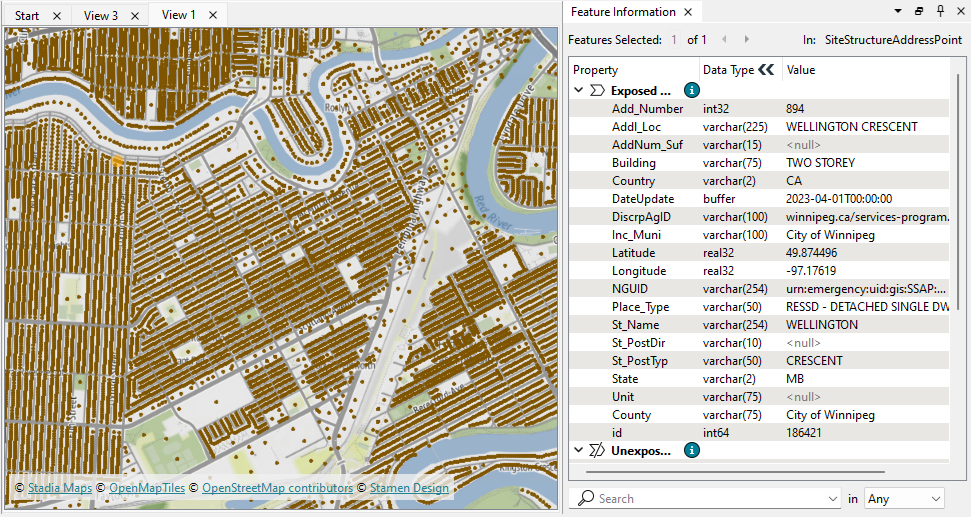971x517 pixels.
Task: Click the Value column header
Action: coord(801,70)
